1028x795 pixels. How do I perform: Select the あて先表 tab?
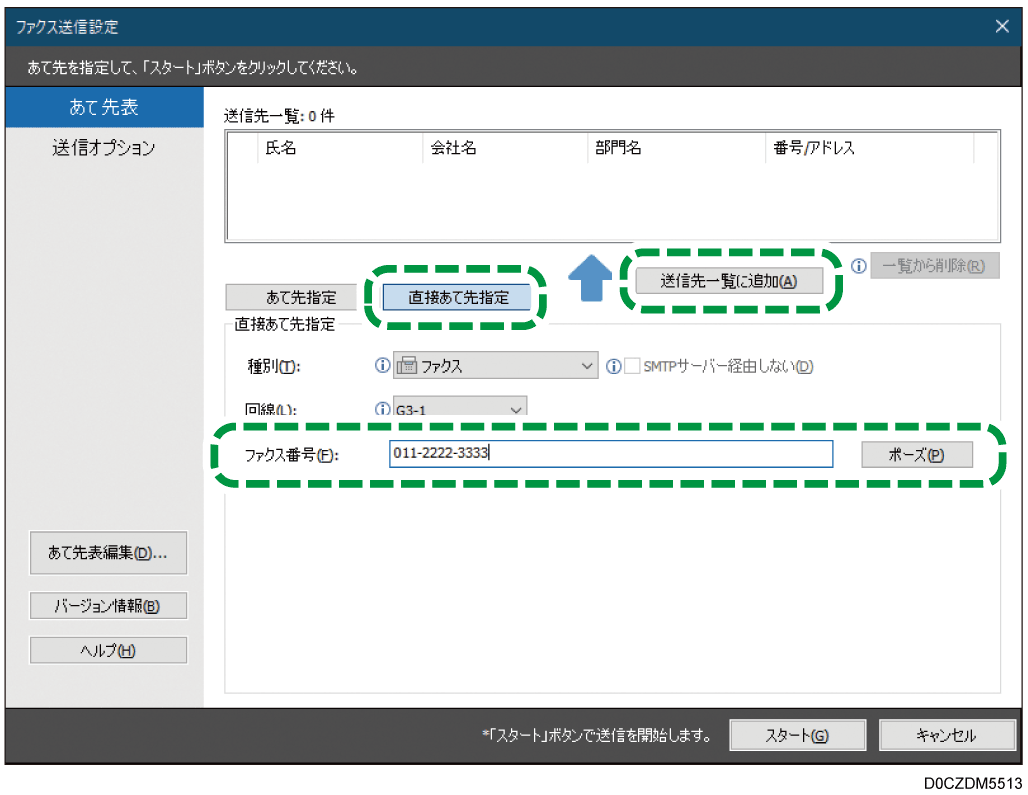pyautogui.click(x=104, y=107)
